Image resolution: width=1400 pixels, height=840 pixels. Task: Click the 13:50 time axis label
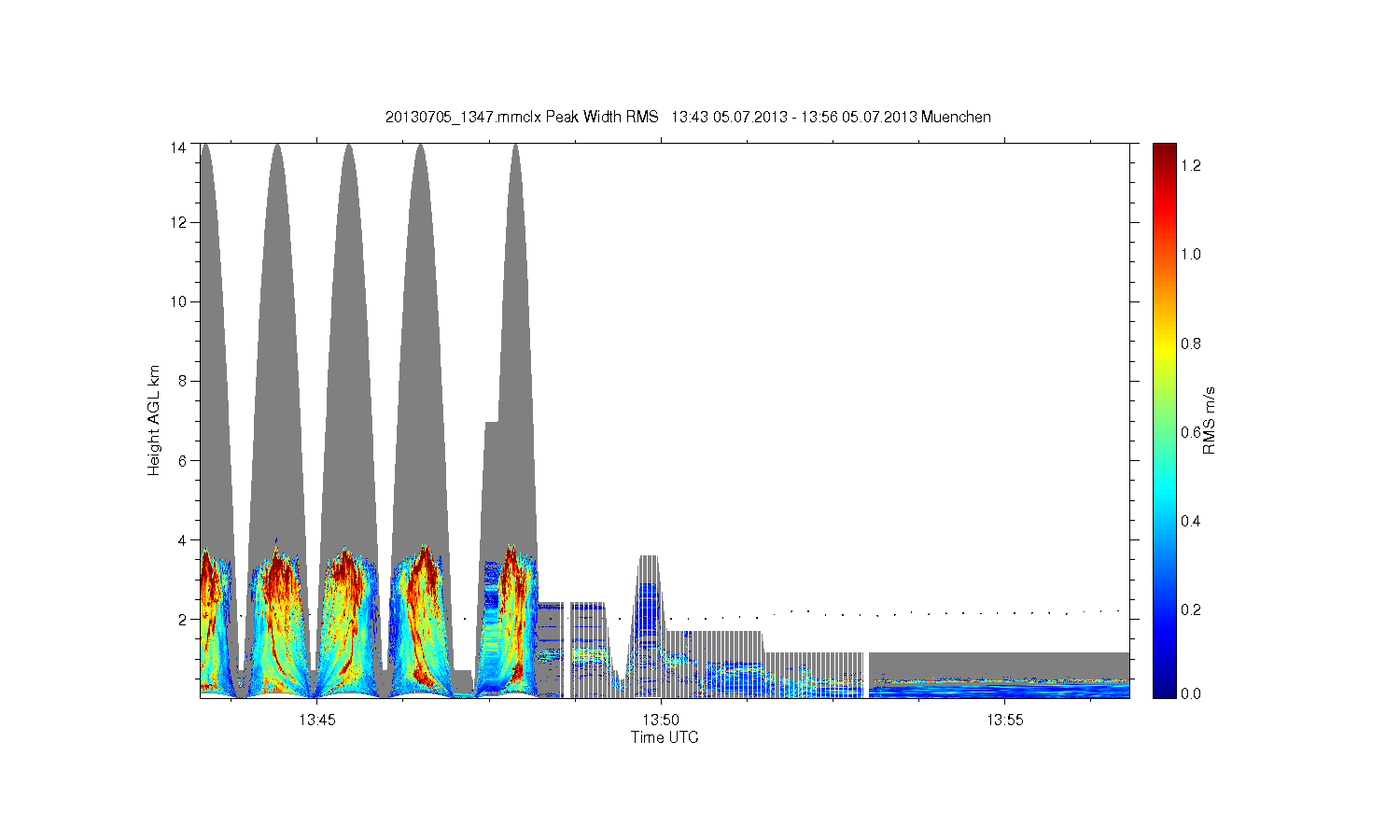pyautogui.click(x=661, y=720)
